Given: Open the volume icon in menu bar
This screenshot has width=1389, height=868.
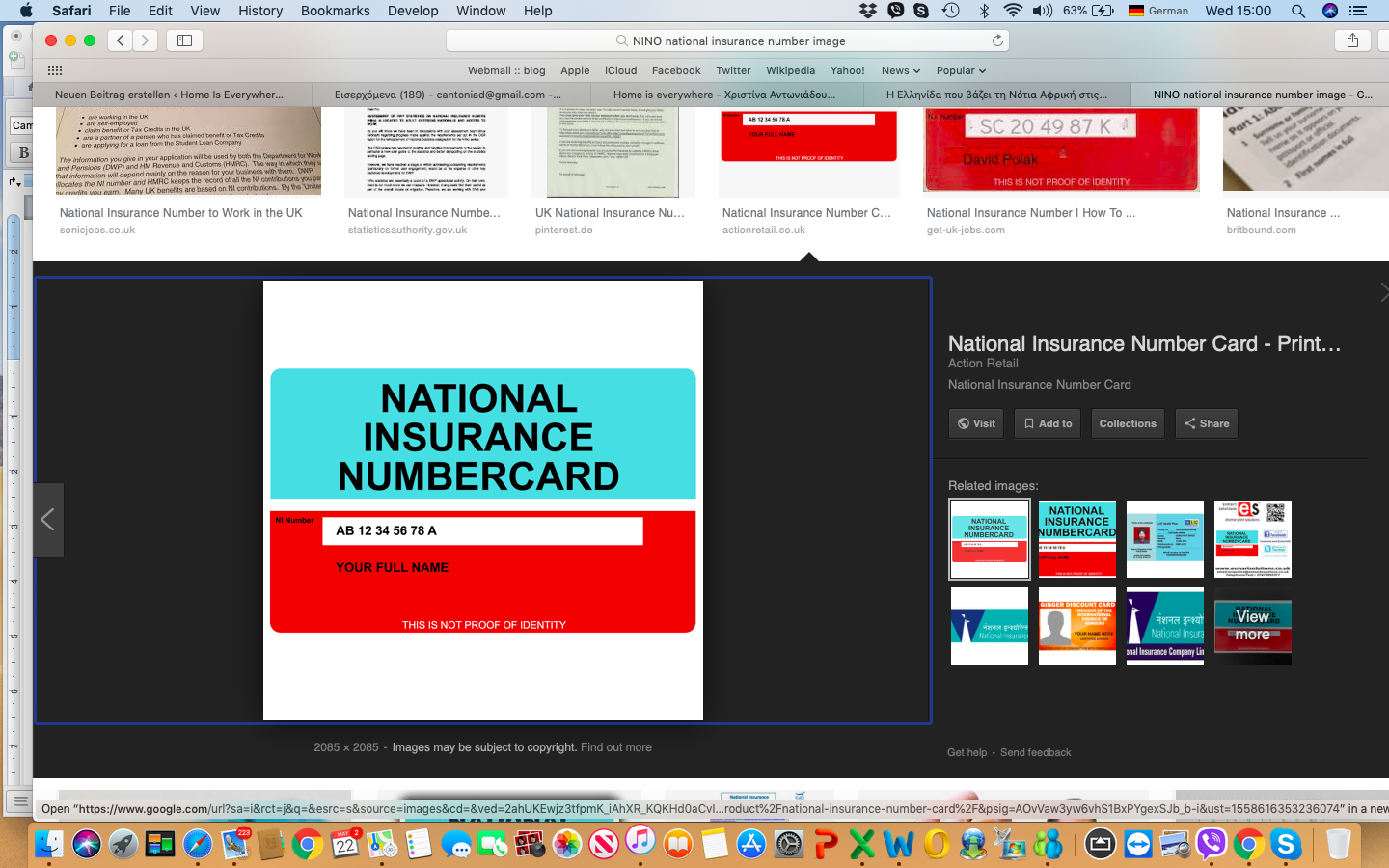Looking at the screenshot, I should (x=1043, y=11).
